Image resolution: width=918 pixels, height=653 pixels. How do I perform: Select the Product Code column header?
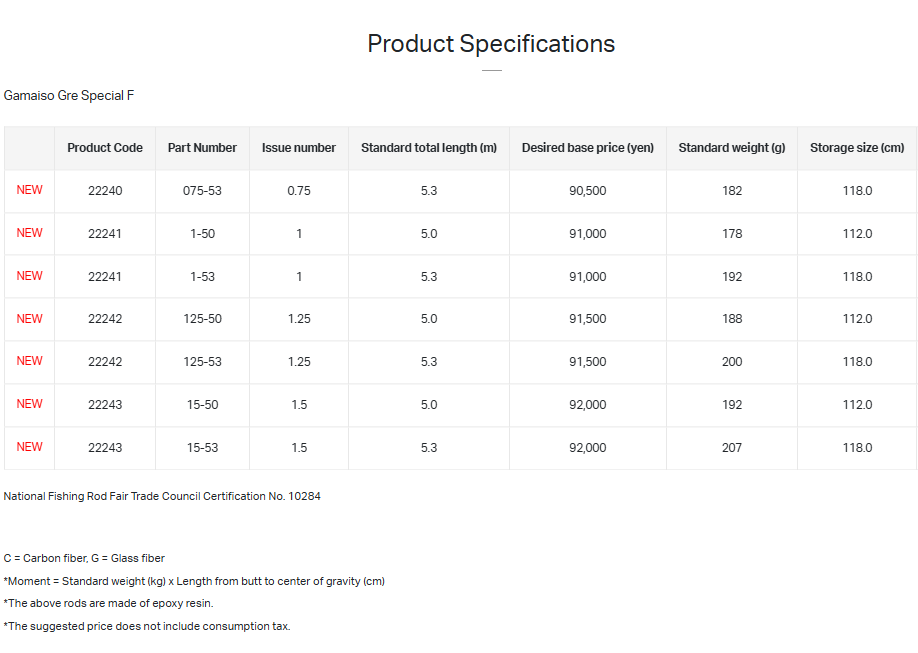(x=105, y=148)
